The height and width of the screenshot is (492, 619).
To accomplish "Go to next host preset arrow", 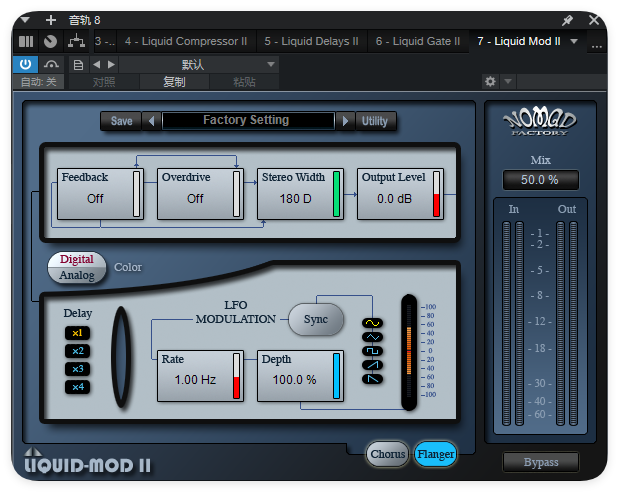I will (111, 64).
